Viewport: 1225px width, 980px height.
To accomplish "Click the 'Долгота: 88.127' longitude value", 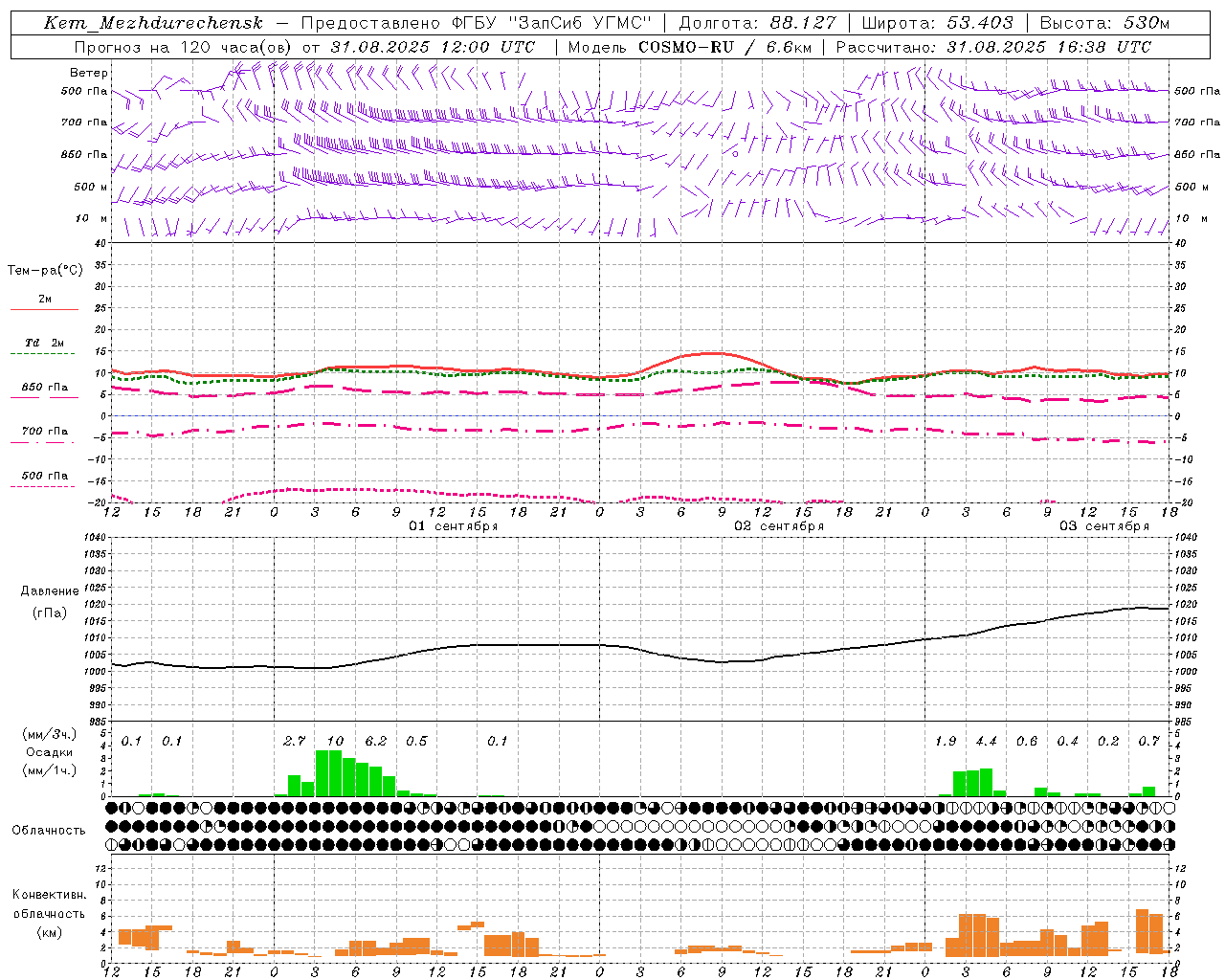I will tap(757, 23).
